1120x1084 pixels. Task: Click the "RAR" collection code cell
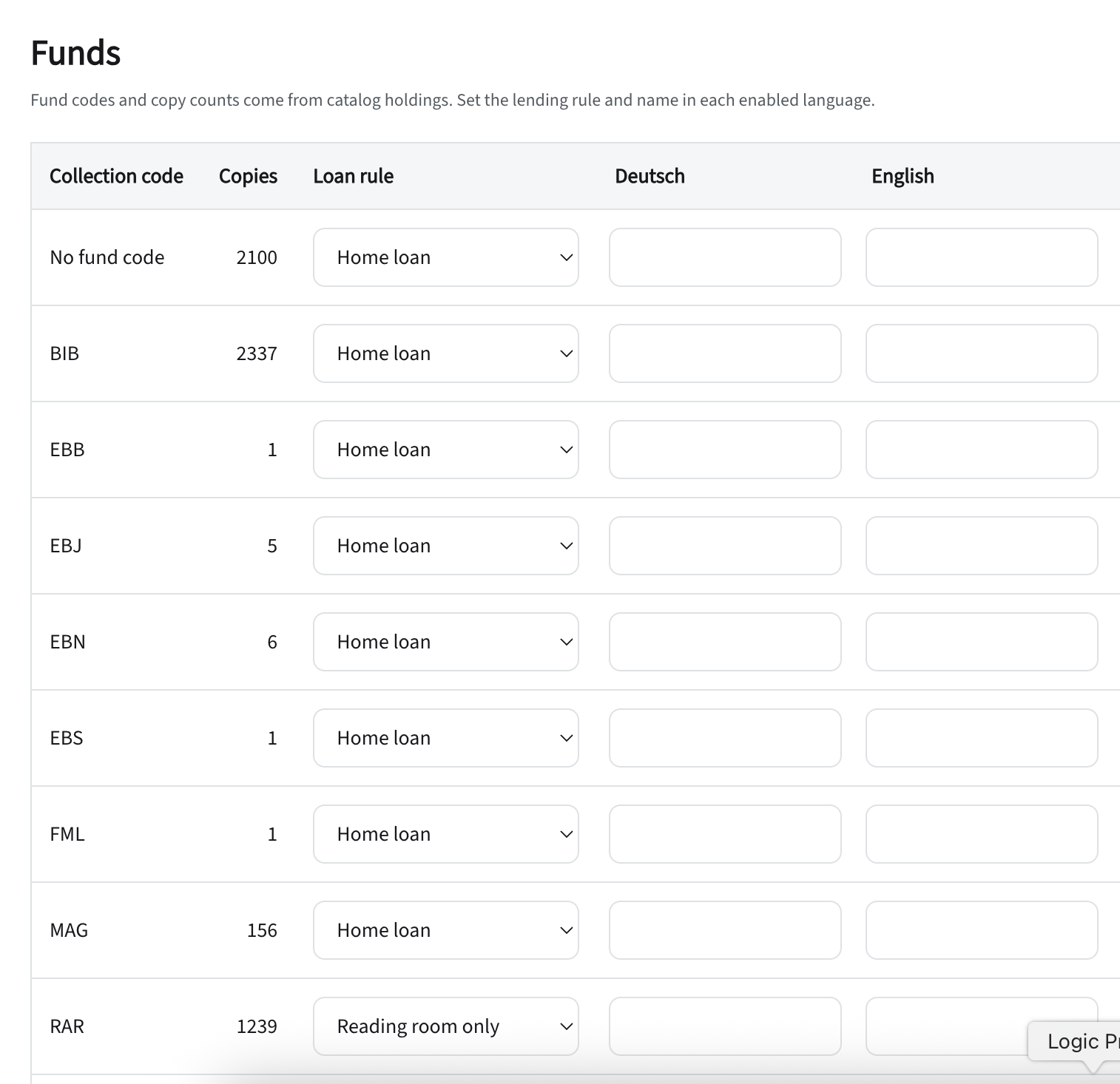[x=67, y=1026]
